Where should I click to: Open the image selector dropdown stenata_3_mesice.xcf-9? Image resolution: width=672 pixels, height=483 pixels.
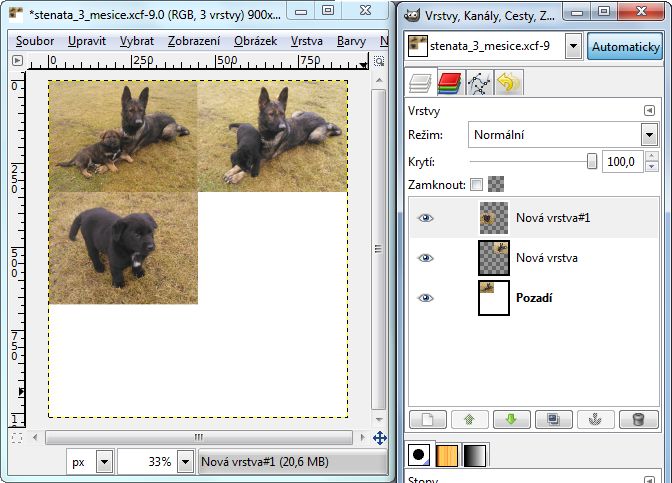point(572,46)
